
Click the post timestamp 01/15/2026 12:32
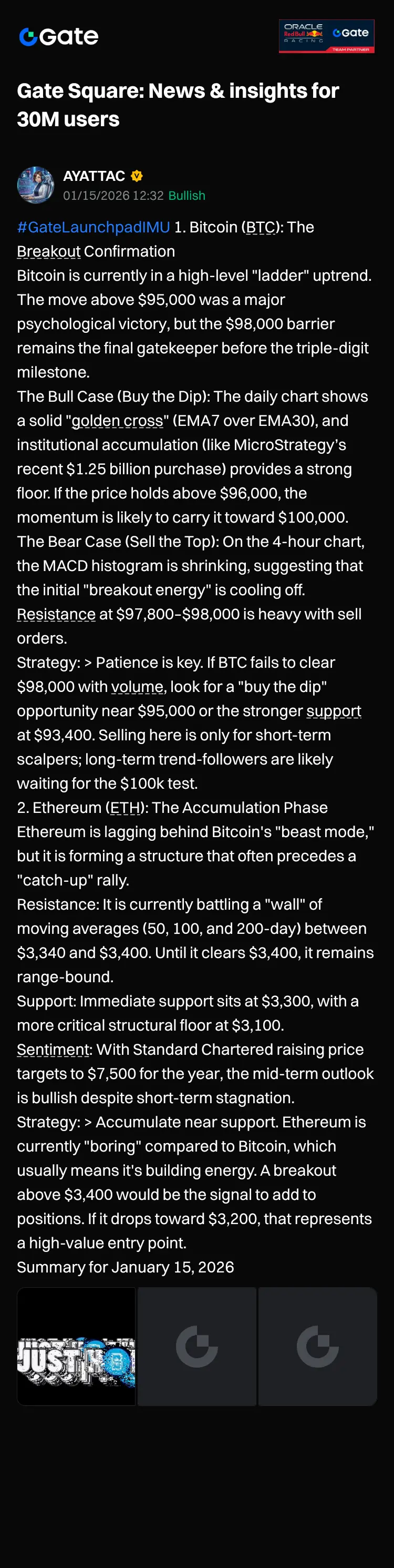(113, 196)
